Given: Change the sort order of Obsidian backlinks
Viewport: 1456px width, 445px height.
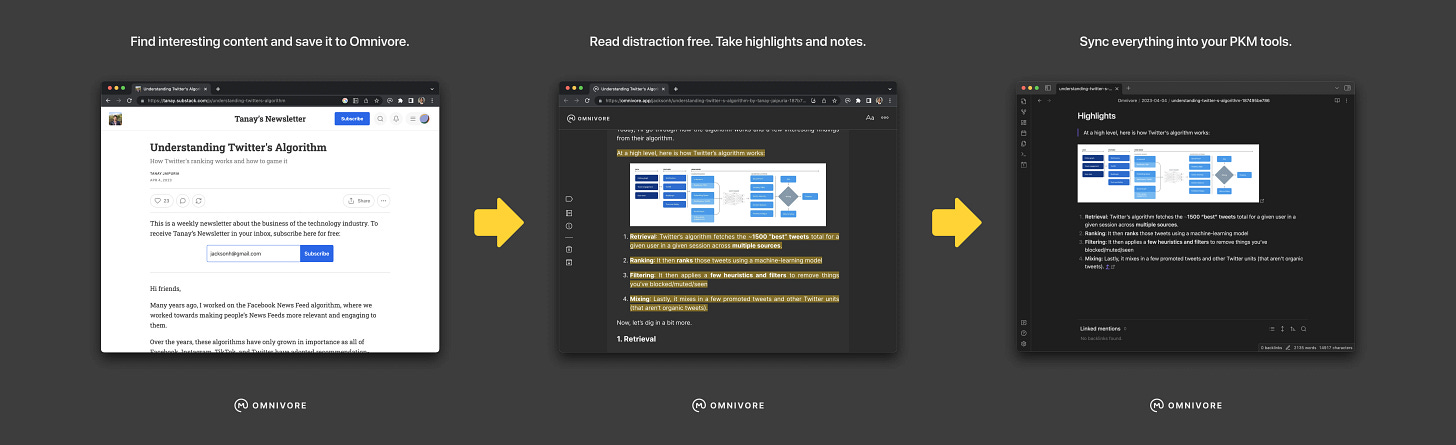Looking at the screenshot, I should pos(1293,328).
